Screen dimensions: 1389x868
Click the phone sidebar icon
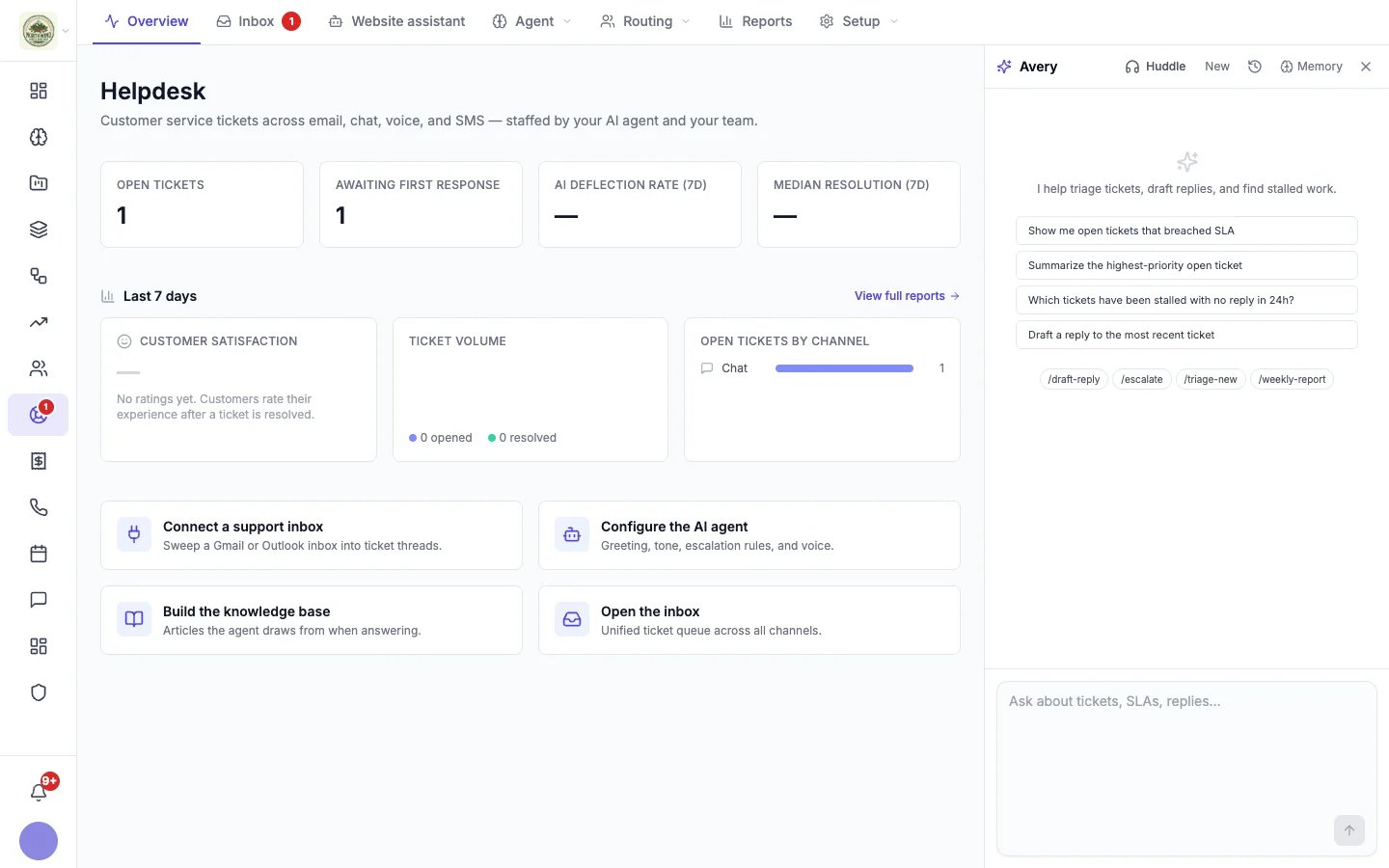(39, 507)
